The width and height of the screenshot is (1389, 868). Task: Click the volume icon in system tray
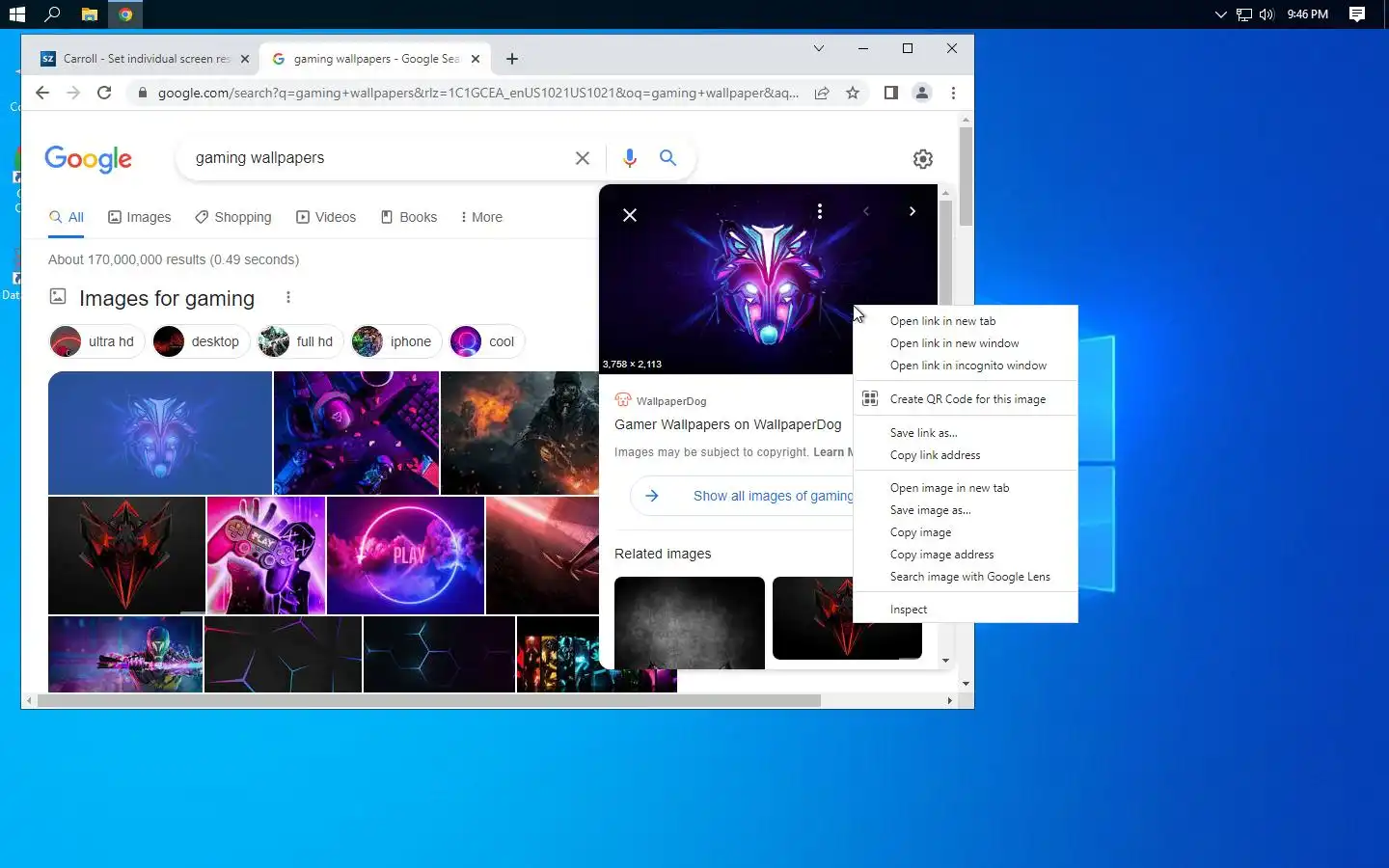(1266, 14)
